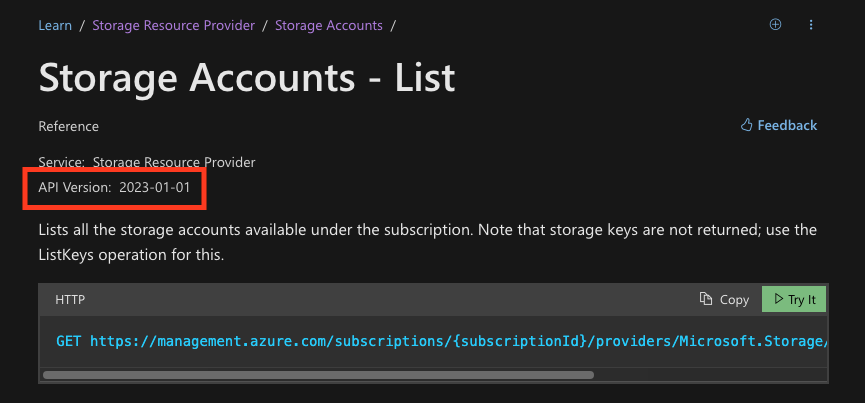865x403 pixels.
Task: Click the horizontal scrollbar thumb under the code
Action: tap(318, 376)
